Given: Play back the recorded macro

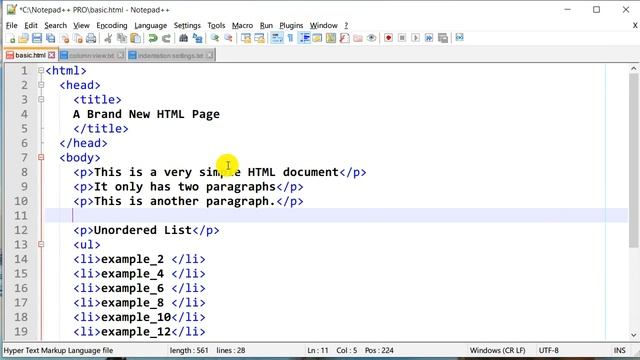Looking at the screenshot, I should click(x=416, y=38).
